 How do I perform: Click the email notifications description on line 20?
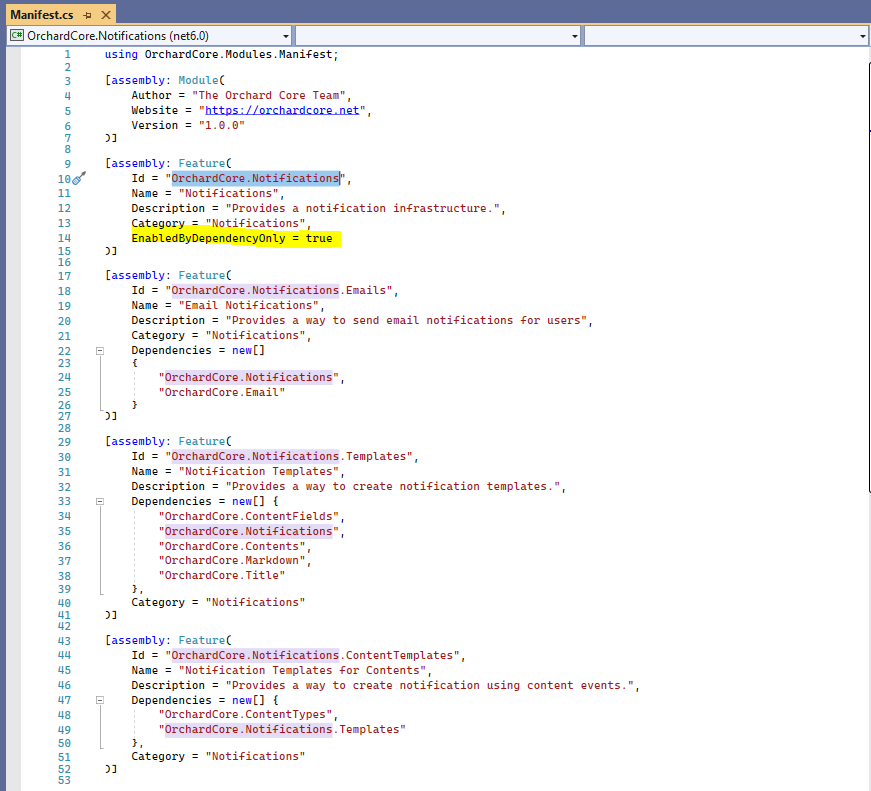click(x=406, y=321)
